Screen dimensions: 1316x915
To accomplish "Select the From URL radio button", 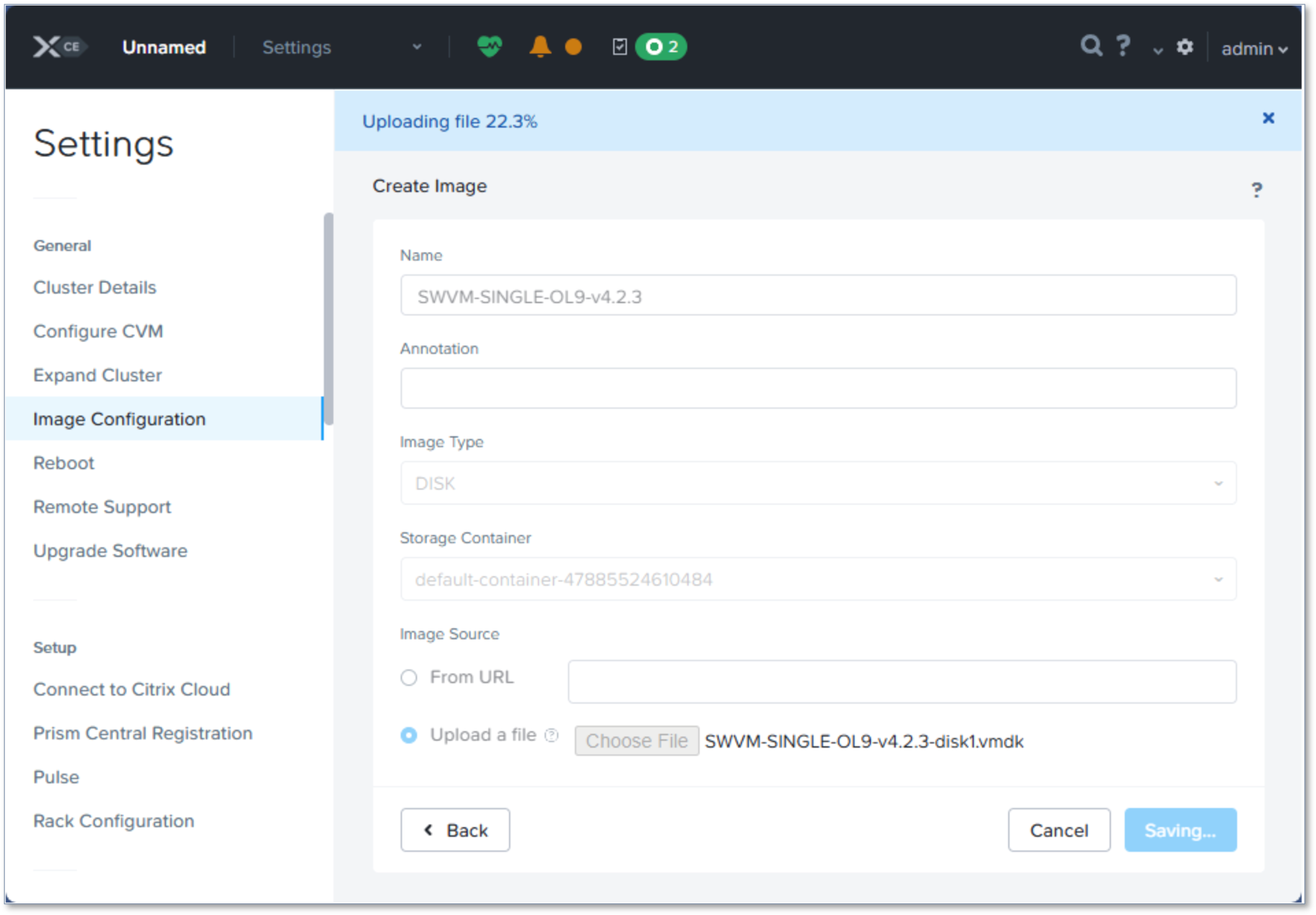I will click(x=408, y=678).
